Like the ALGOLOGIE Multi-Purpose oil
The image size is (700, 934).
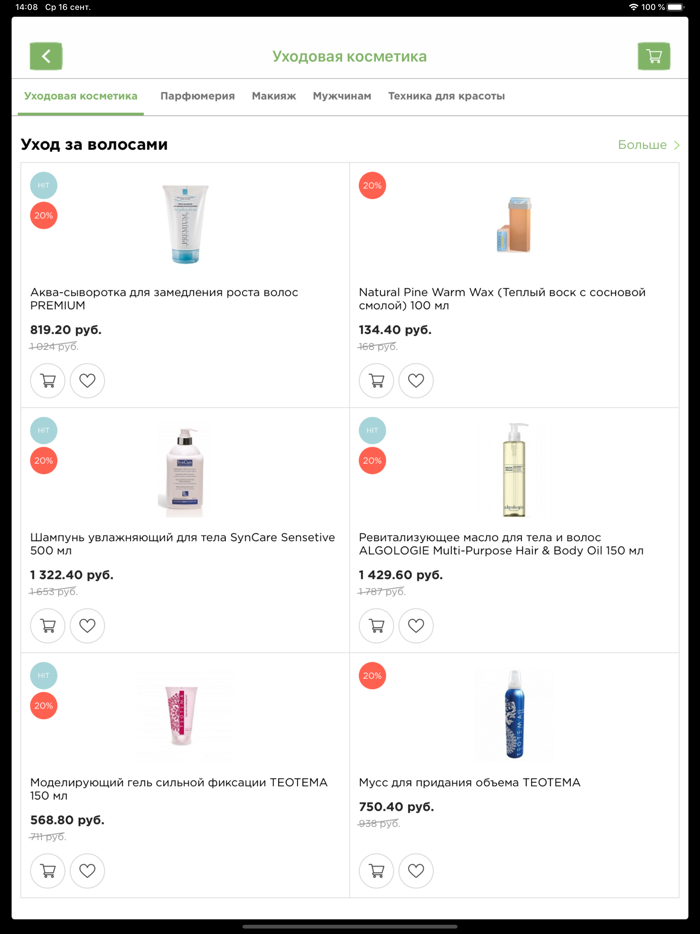pos(416,625)
